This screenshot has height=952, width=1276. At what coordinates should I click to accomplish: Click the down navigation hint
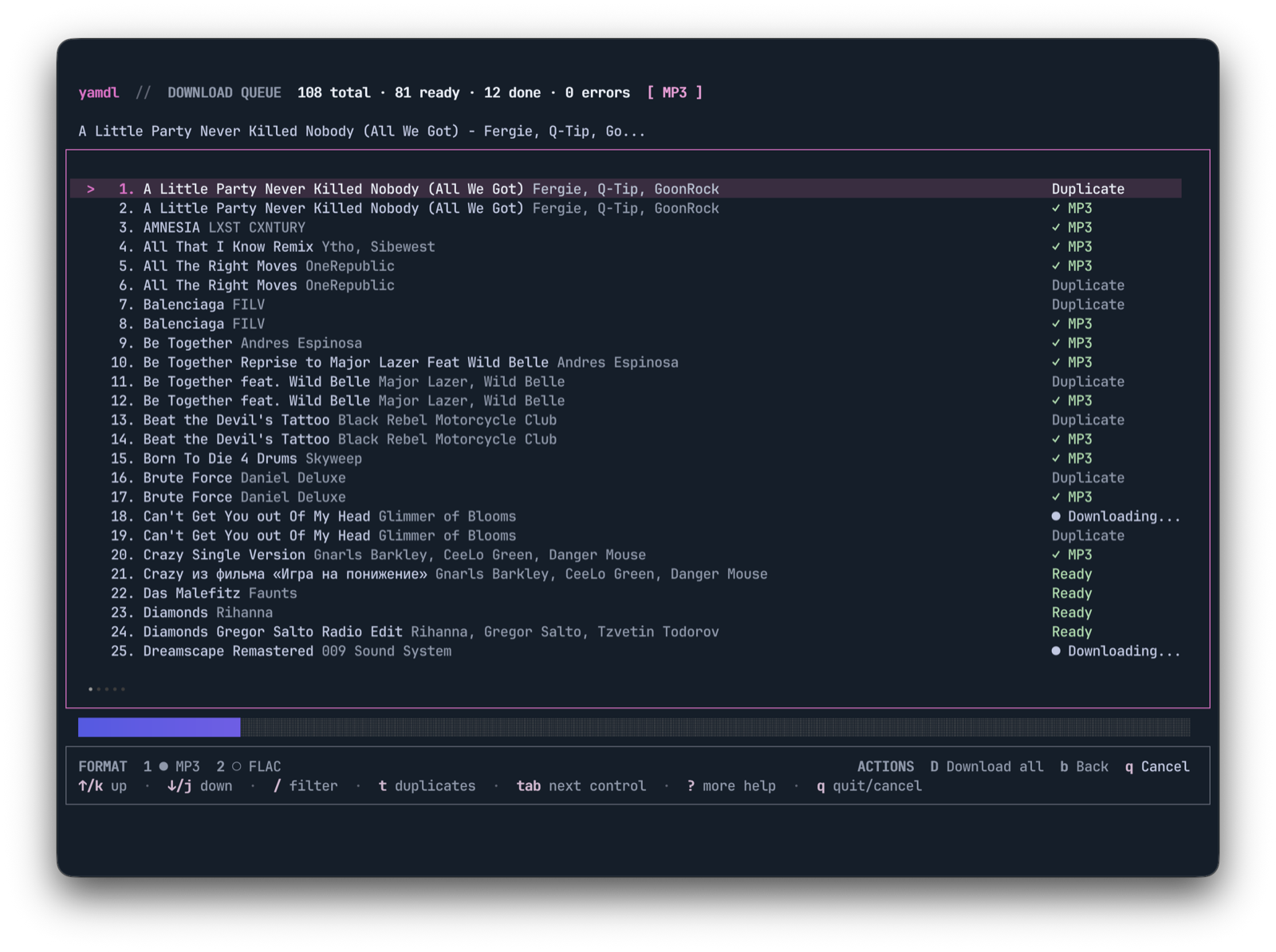point(200,786)
